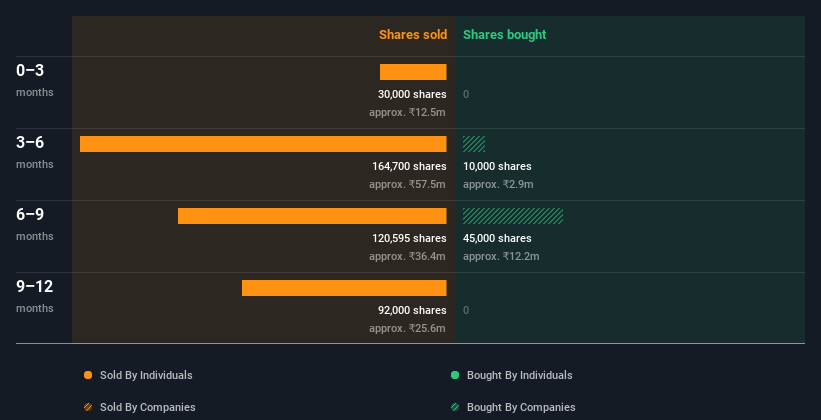Click the Sold By Companies hatched legend dot

coord(88,407)
